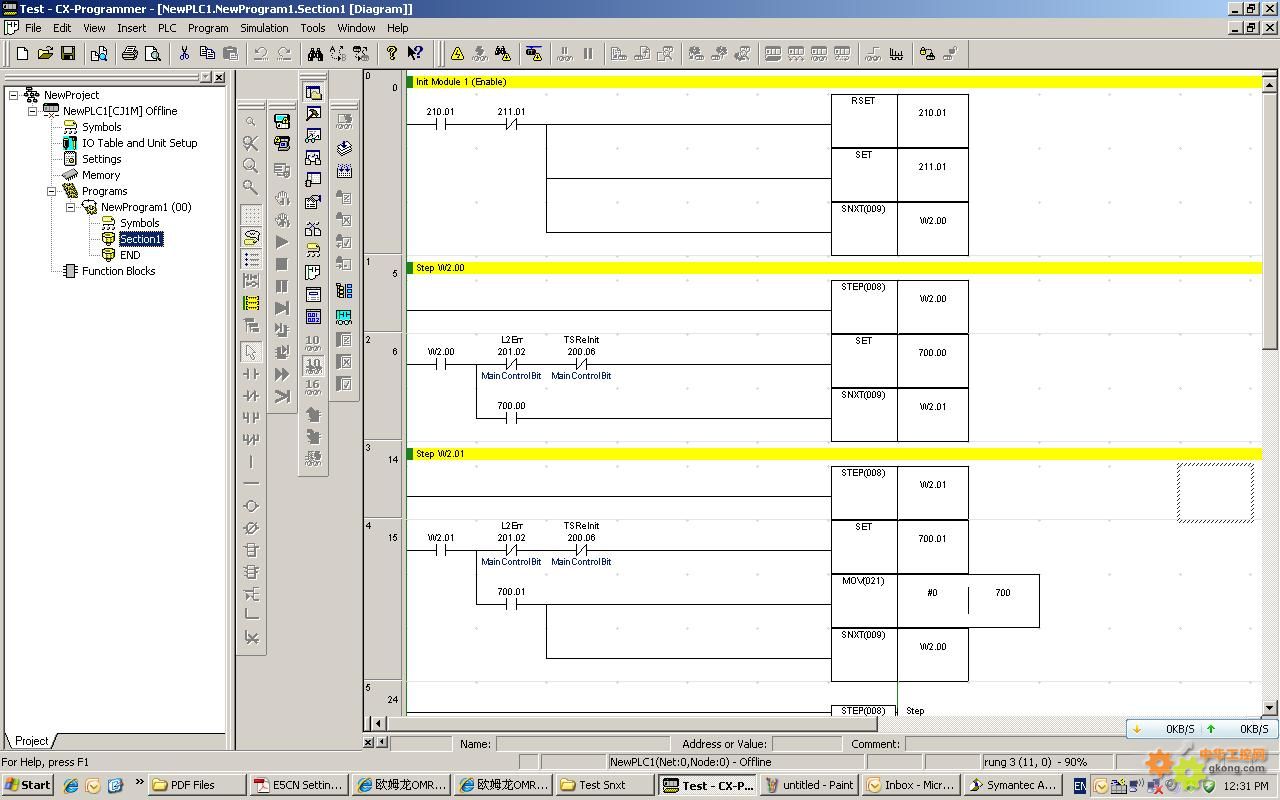
Task: Toggle the selection arrow mode button
Action: click(x=251, y=352)
